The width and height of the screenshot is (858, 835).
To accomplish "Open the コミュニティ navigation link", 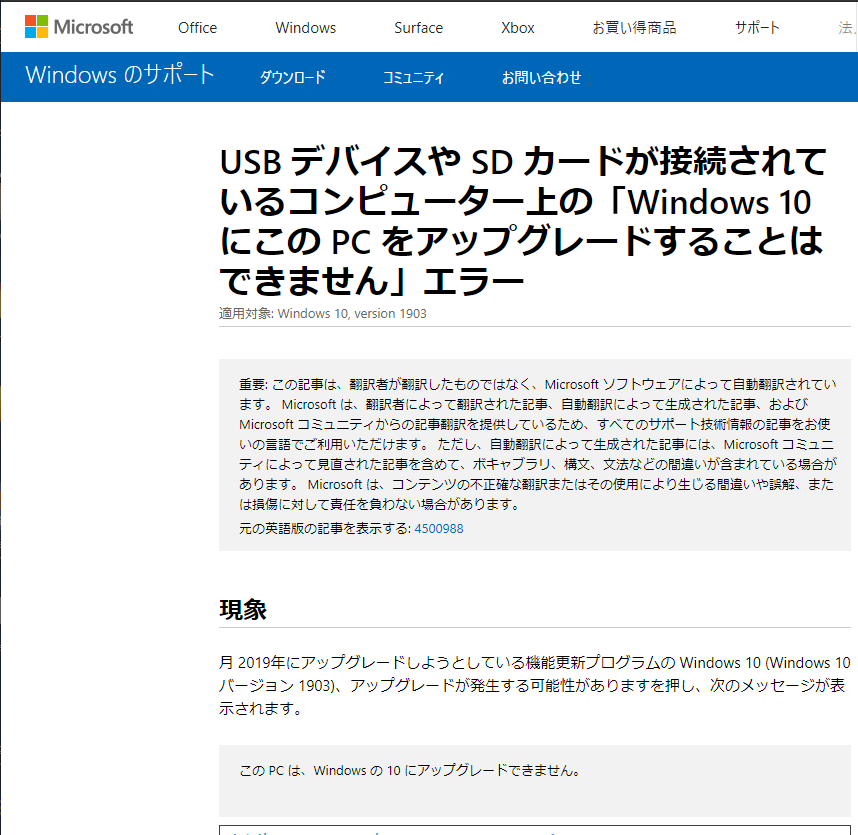I will (x=413, y=78).
